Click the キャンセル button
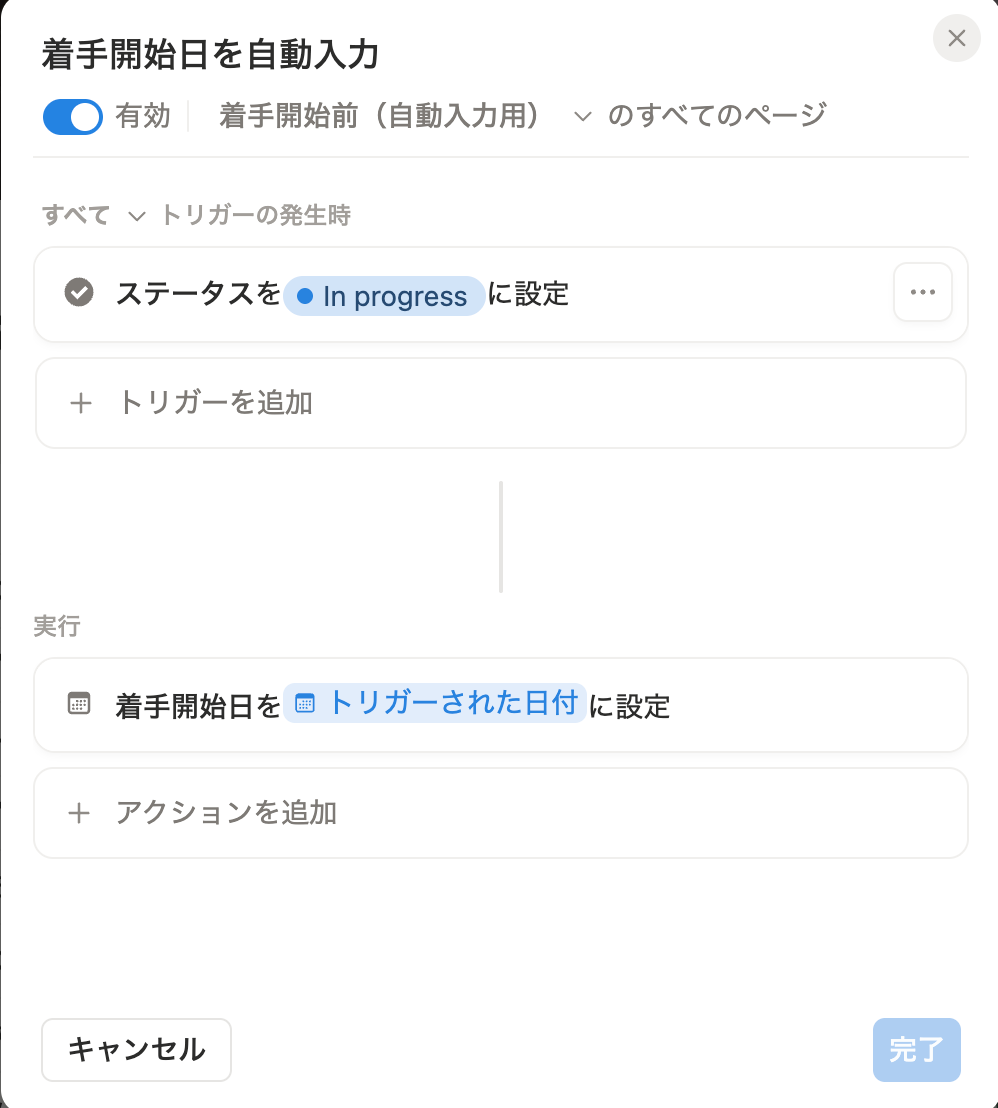This screenshot has width=998, height=1108. (x=136, y=1050)
